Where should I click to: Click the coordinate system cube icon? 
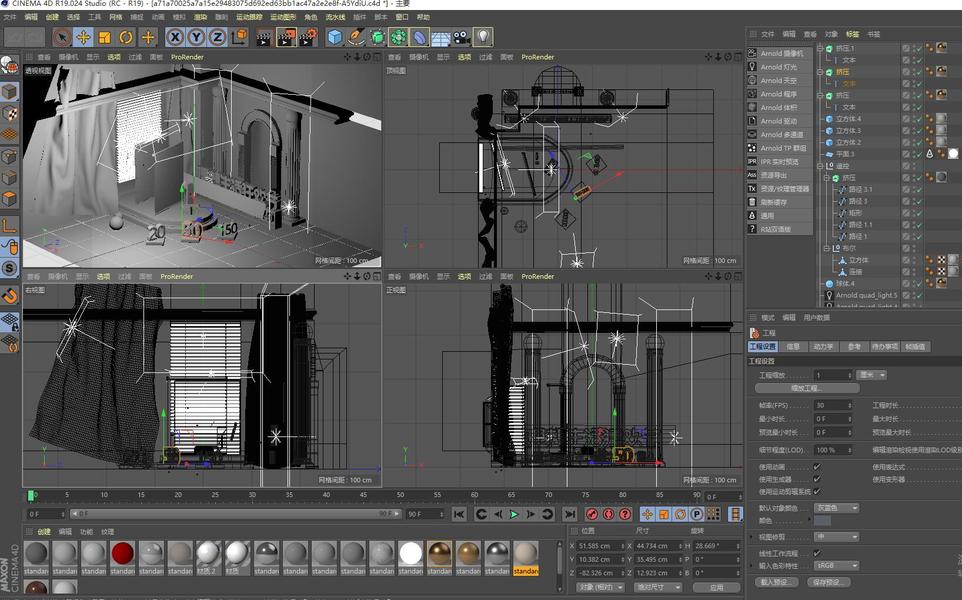(x=239, y=37)
